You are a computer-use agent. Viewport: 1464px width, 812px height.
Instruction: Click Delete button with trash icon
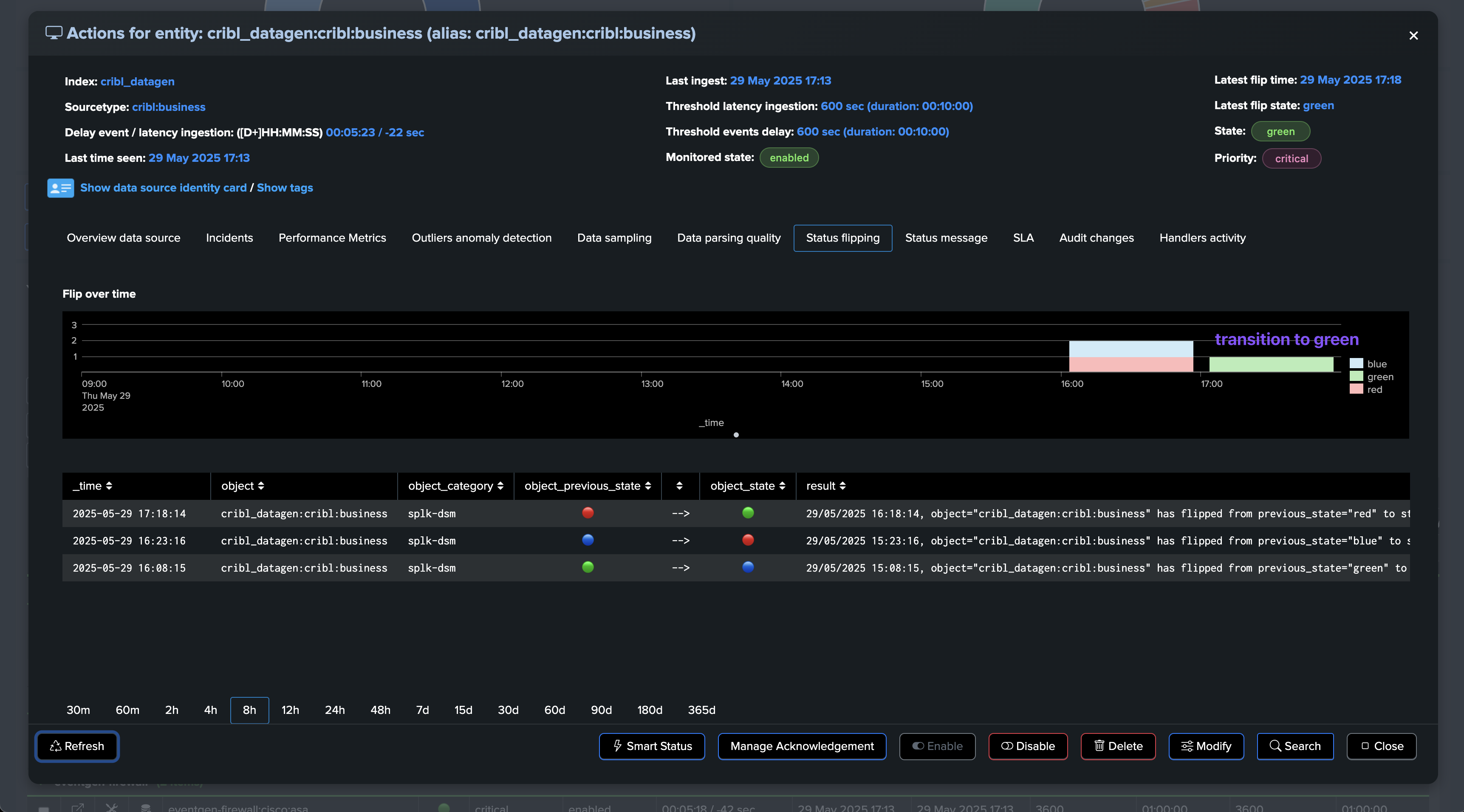[1118, 746]
